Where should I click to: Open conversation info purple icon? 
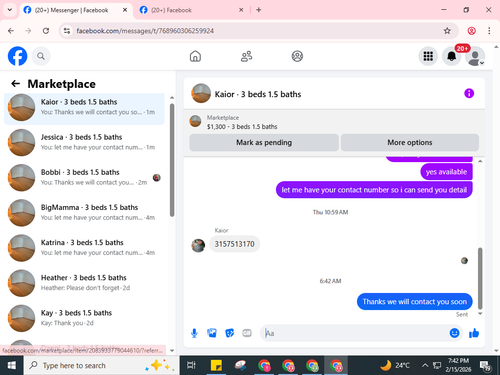pos(469,93)
